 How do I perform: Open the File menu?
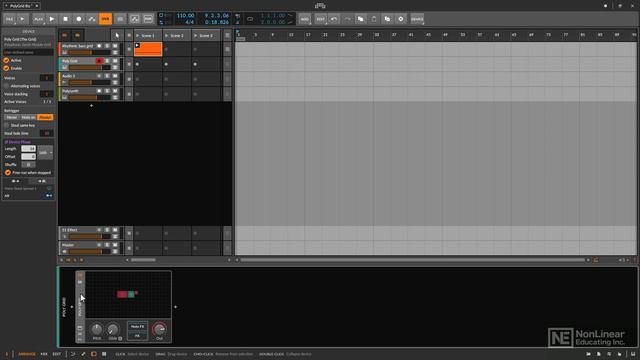9,19
